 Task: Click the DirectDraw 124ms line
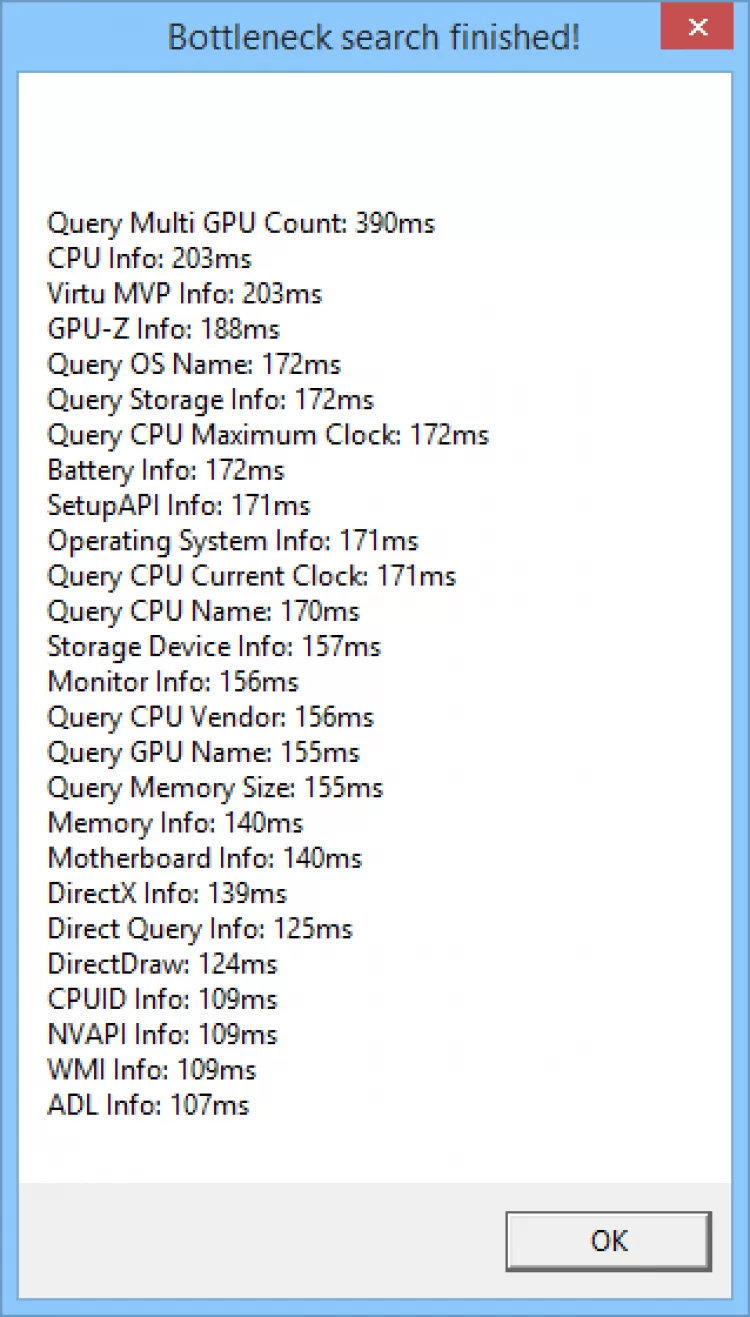click(x=162, y=964)
